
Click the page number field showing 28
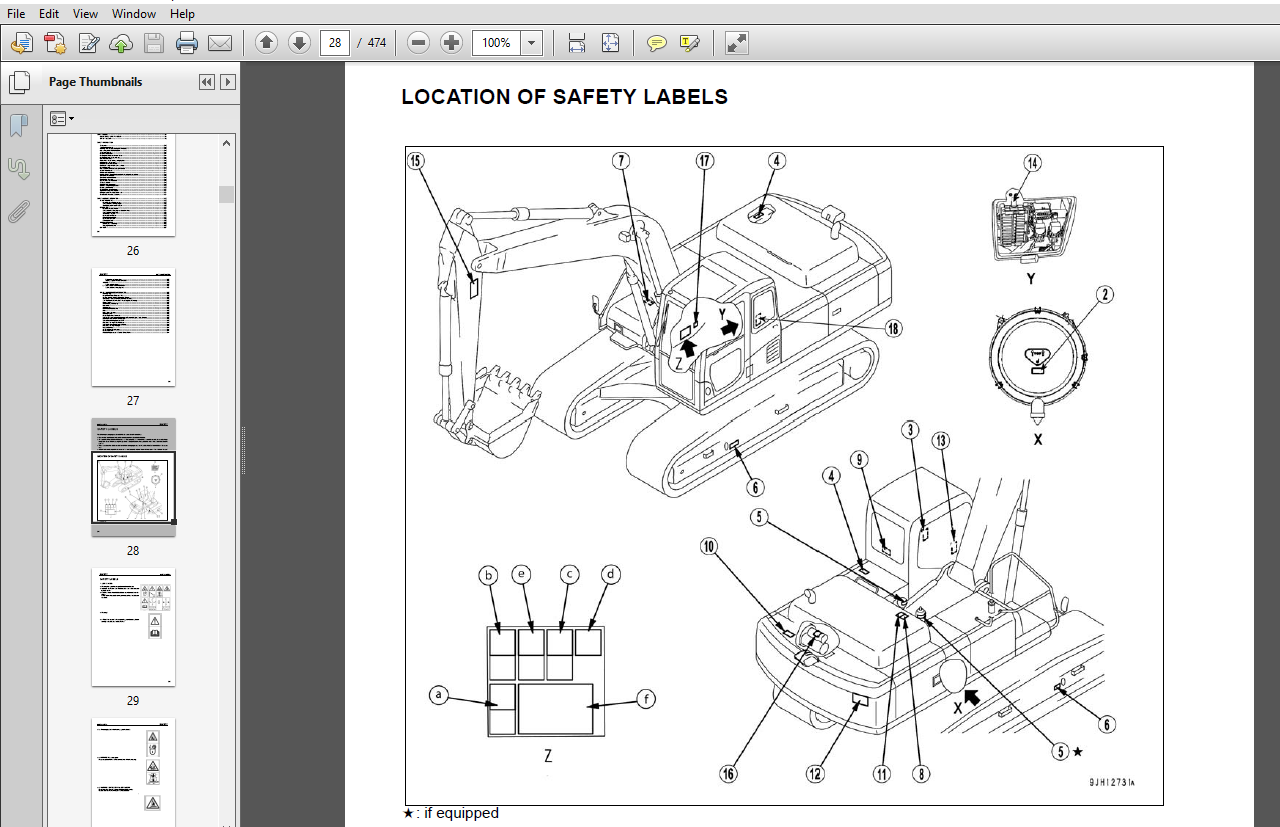click(x=335, y=43)
